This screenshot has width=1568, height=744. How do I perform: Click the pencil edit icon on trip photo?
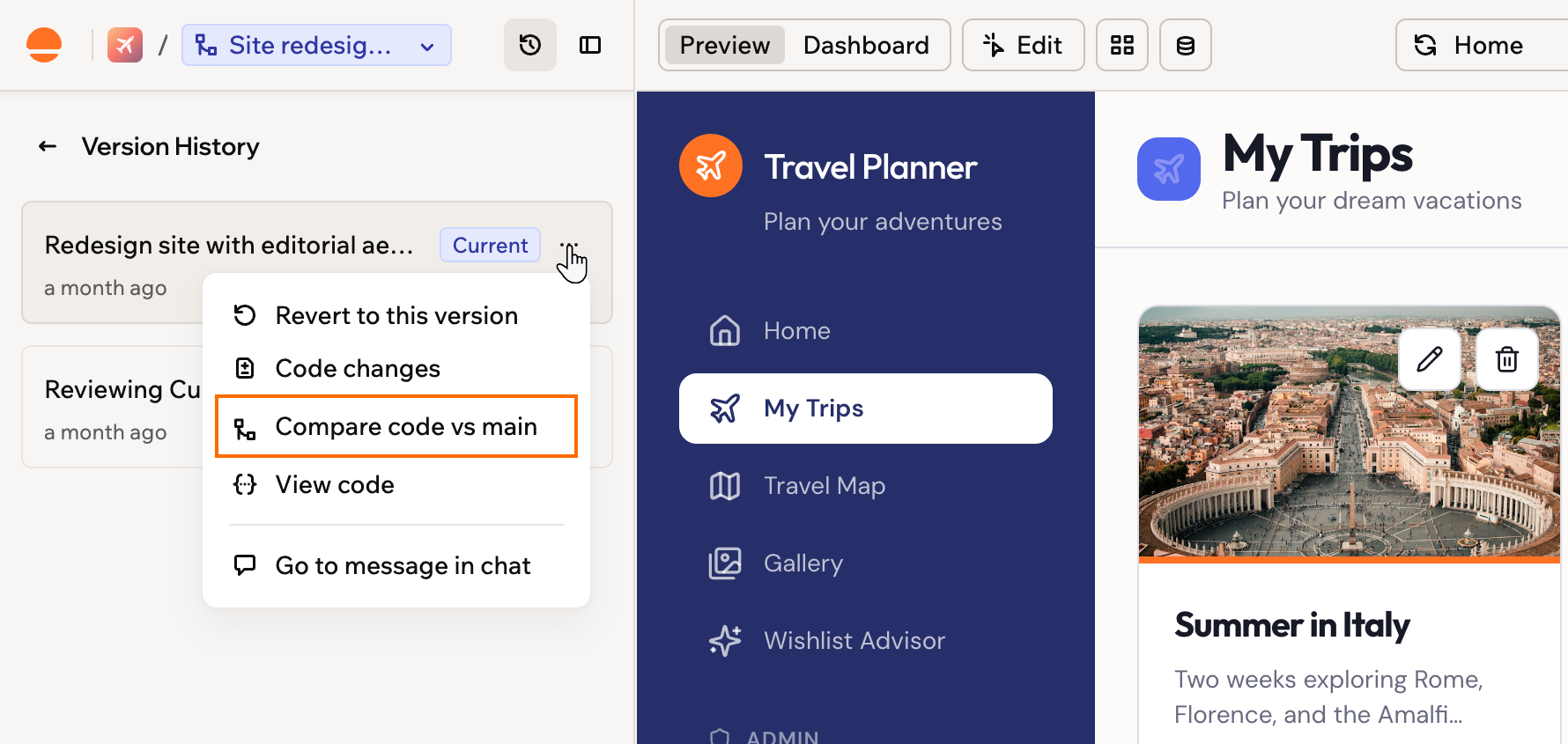[x=1430, y=359]
